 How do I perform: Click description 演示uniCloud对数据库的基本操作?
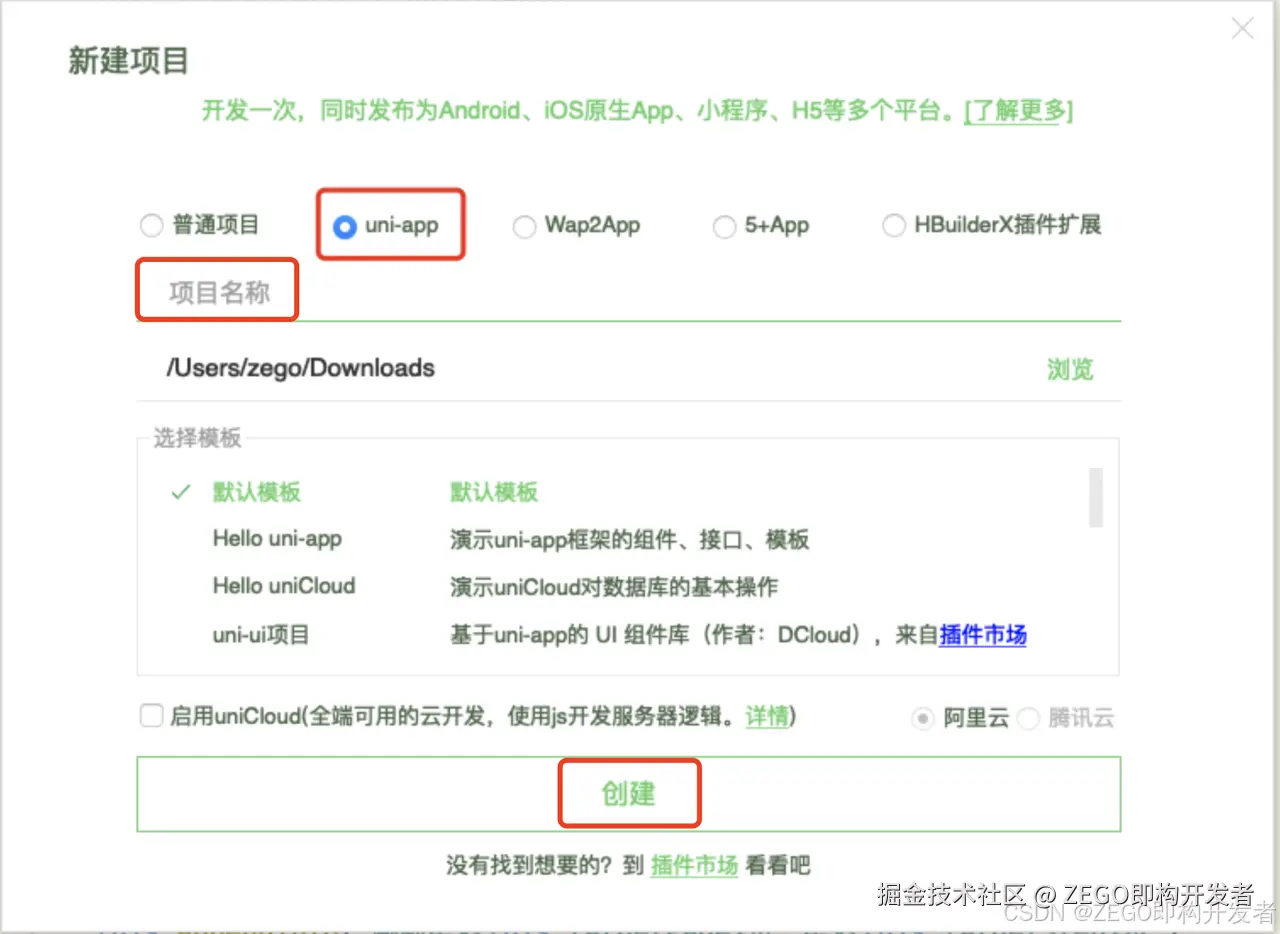(x=613, y=587)
